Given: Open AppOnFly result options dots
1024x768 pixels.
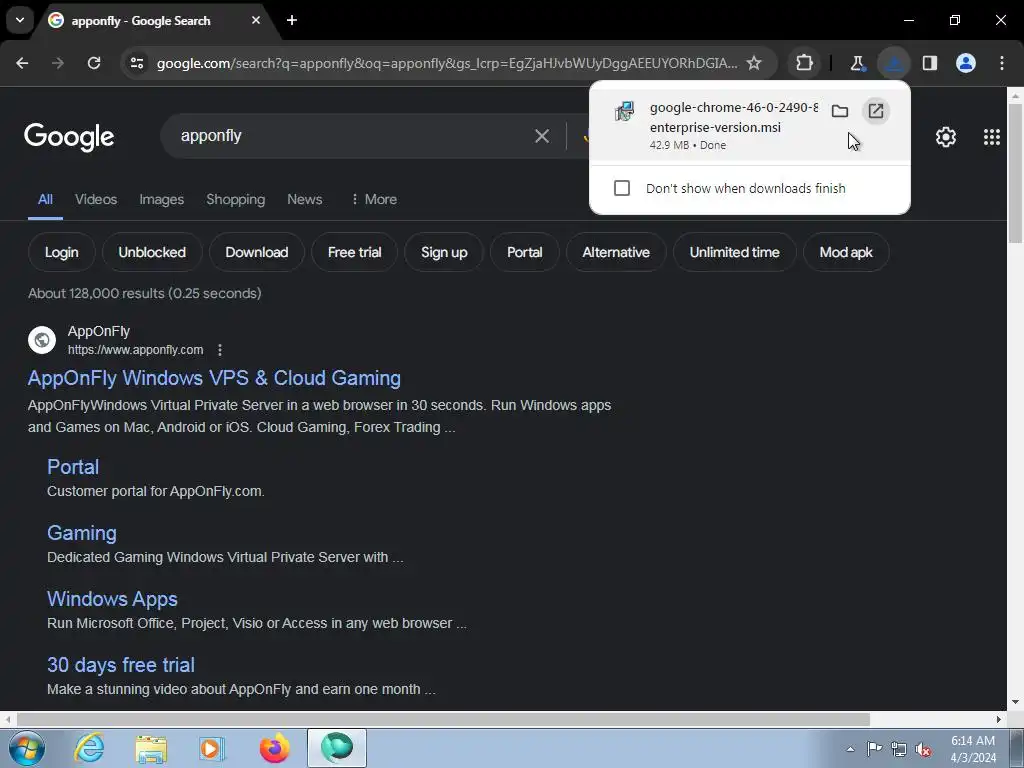Looking at the screenshot, I should point(220,350).
